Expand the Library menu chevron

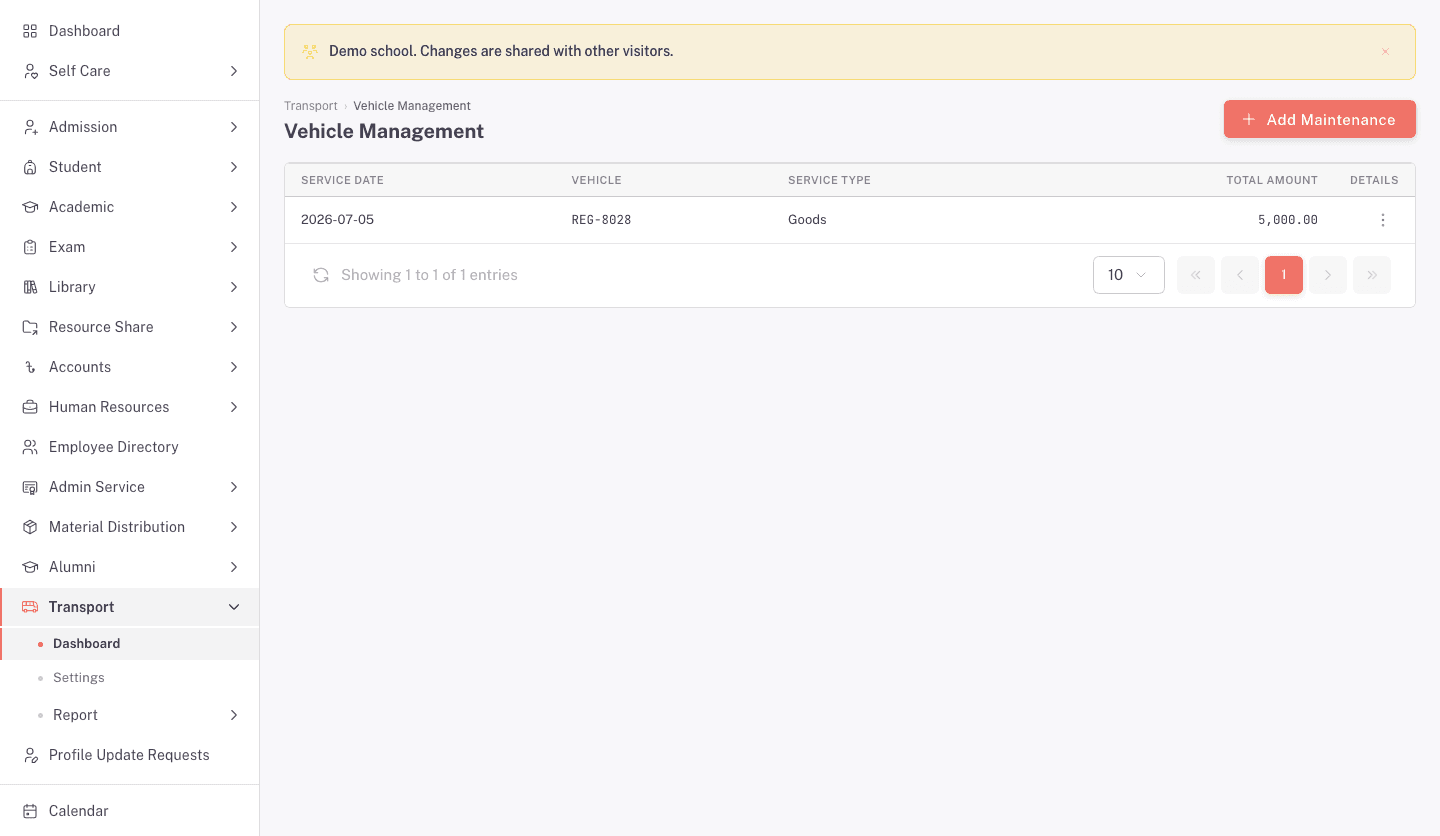234,287
